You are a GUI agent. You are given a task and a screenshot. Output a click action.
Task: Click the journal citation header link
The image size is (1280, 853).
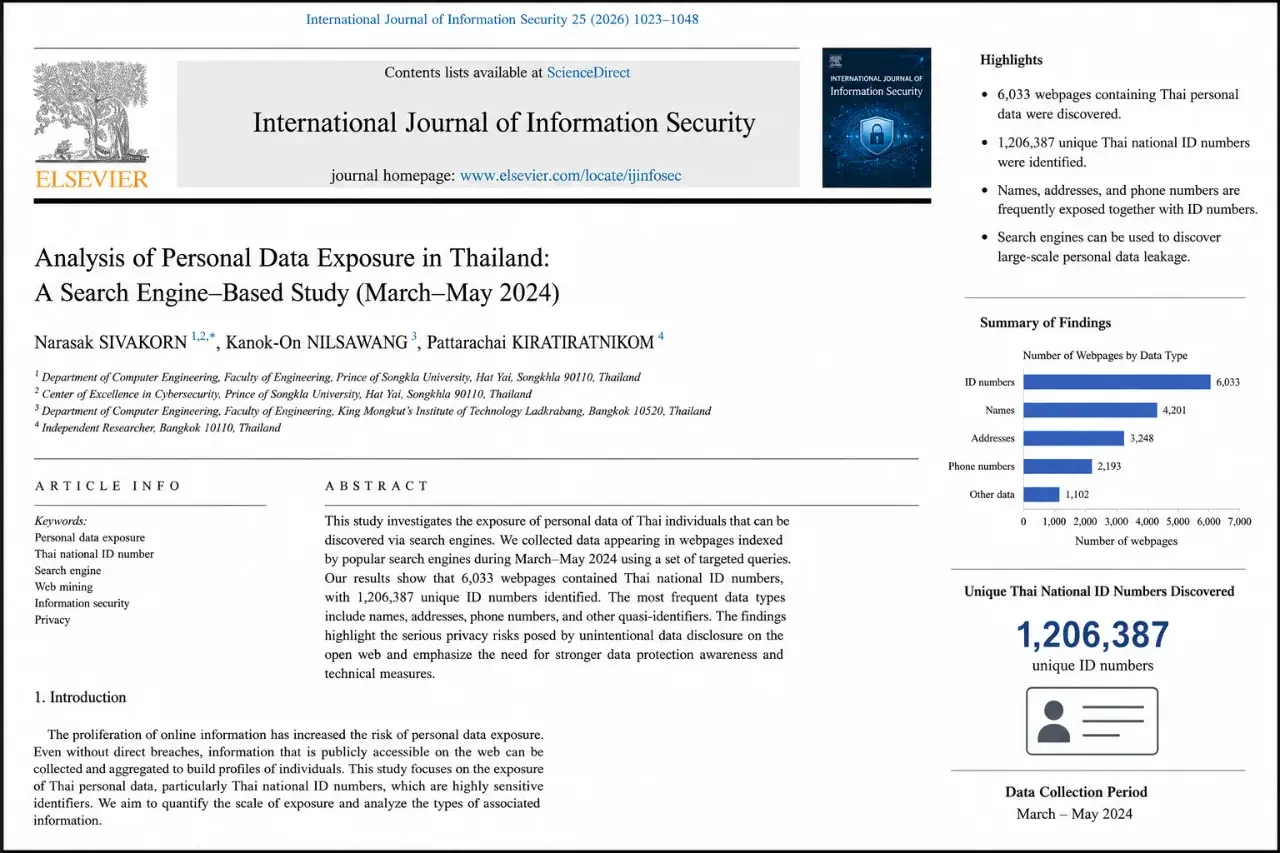[502, 19]
